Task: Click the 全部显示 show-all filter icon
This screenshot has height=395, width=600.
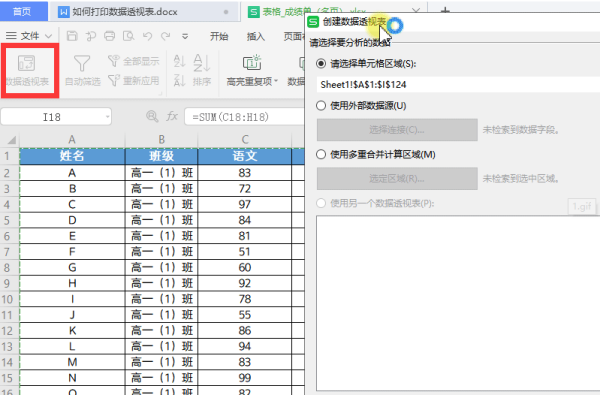Action: point(114,60)
